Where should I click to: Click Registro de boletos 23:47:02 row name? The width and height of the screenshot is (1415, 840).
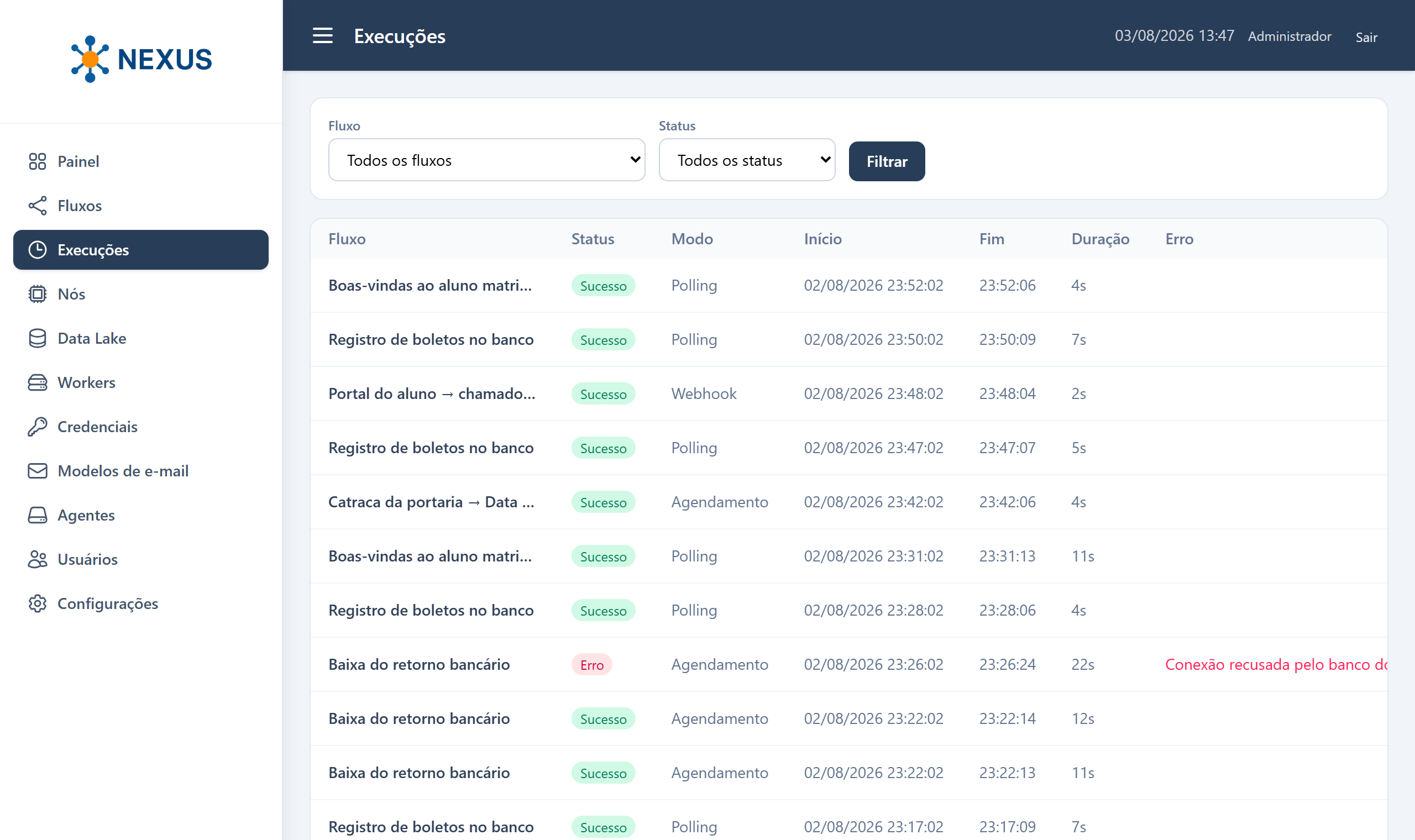[x=431, y=448]
